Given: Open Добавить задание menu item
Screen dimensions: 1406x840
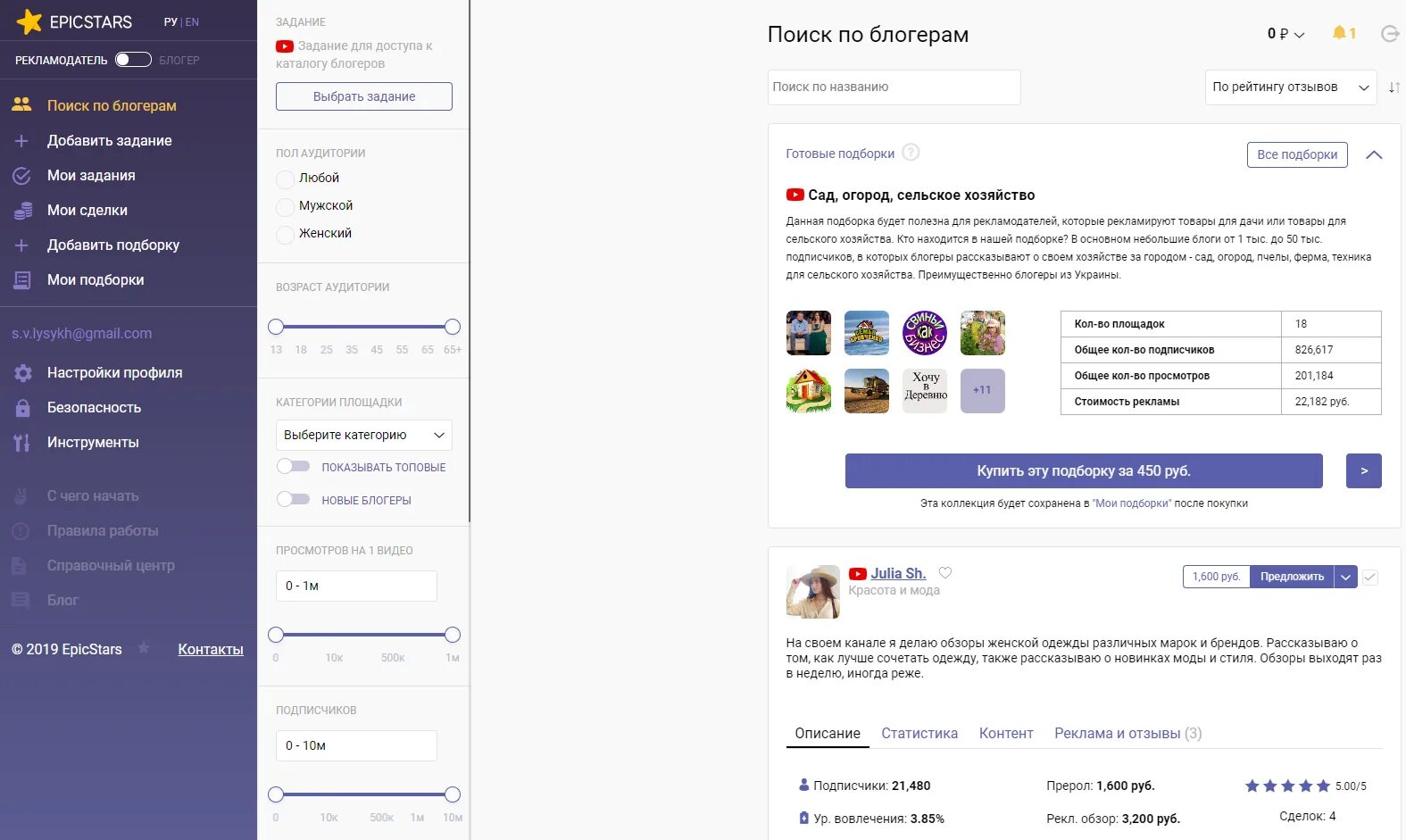Looking at the screenshot, I should tap(110, 140).
